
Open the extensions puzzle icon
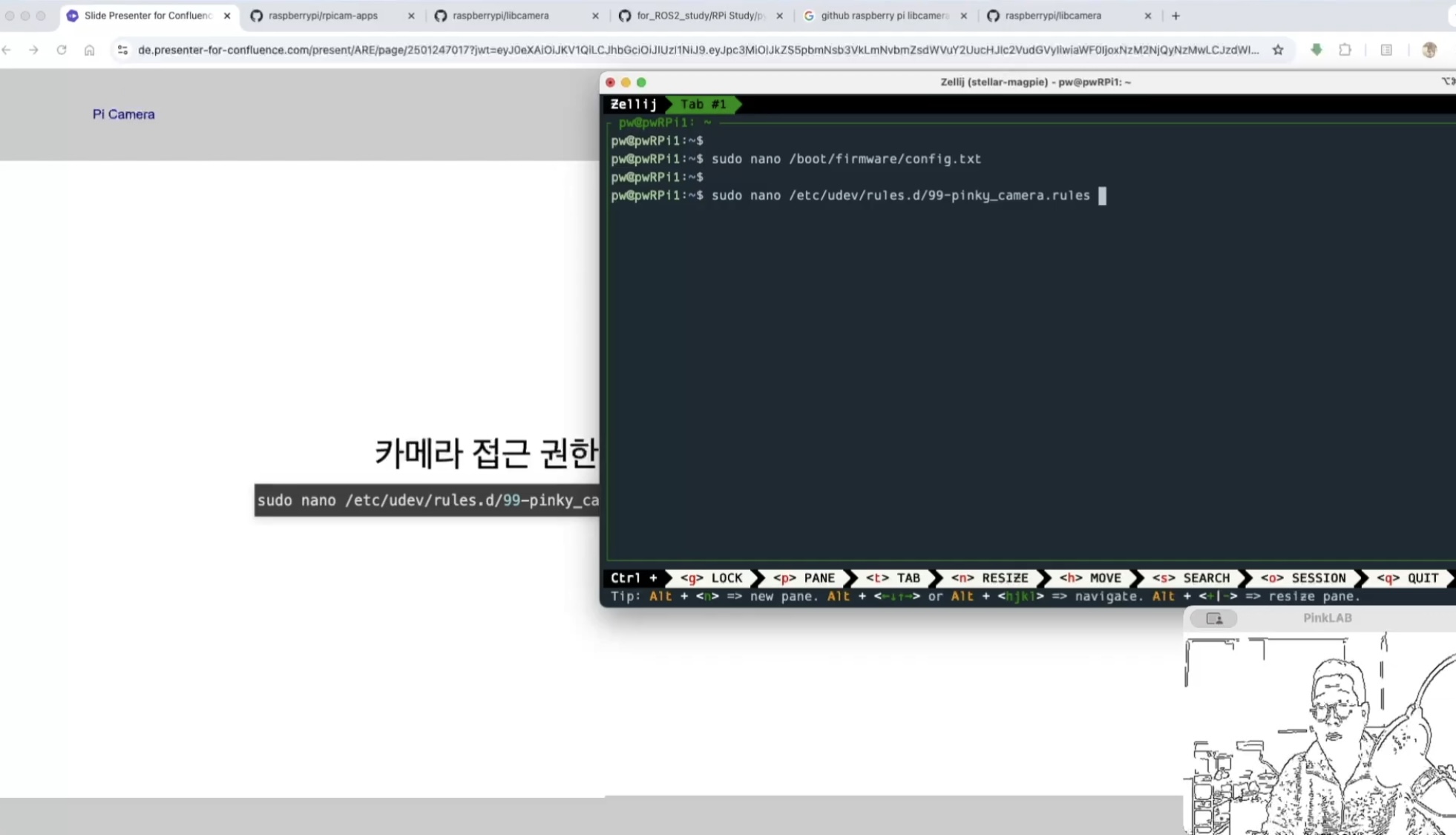click(1345, 50)
